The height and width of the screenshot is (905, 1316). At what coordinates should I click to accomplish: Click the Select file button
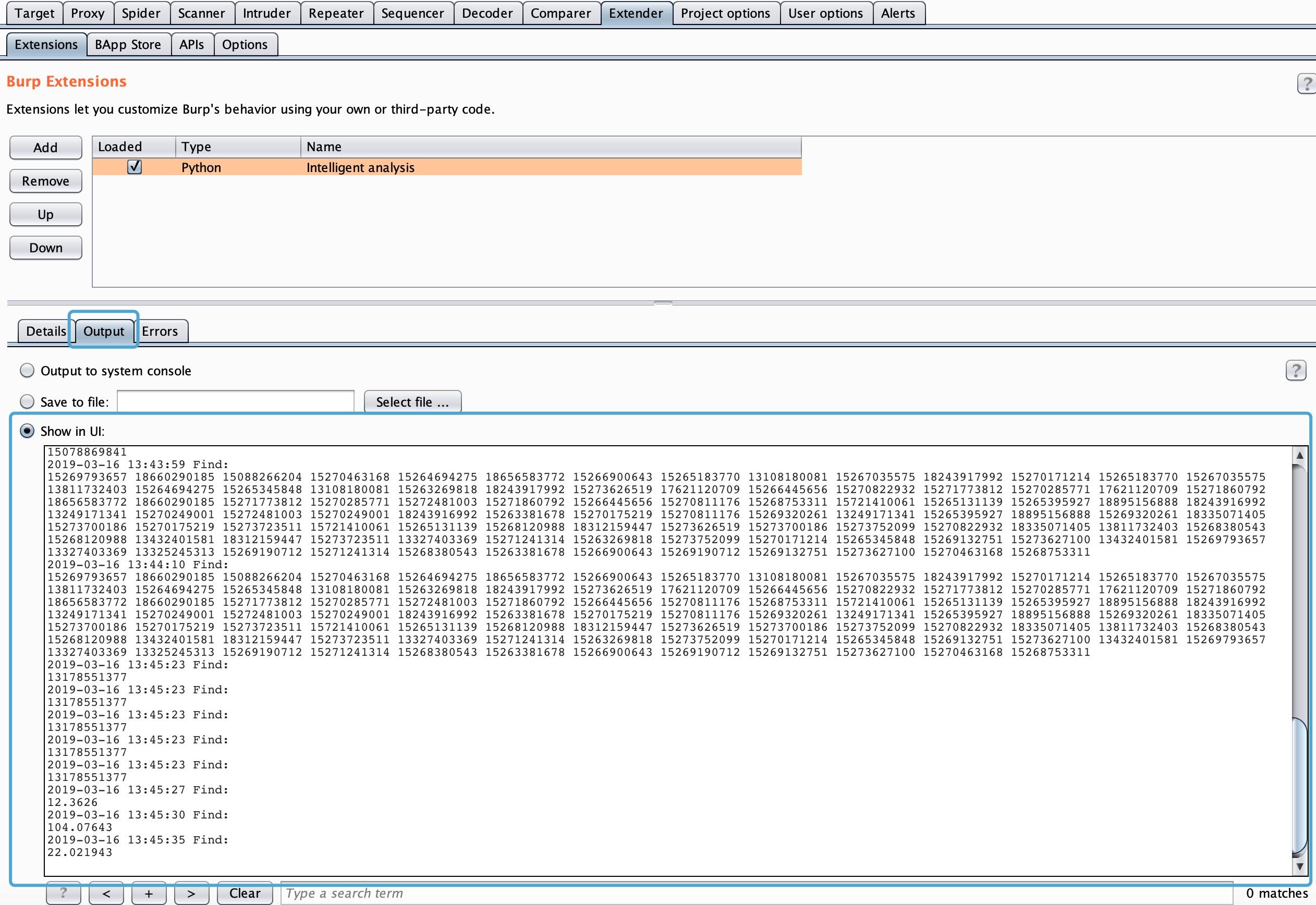pyautogui.click(x=413, y=402)
